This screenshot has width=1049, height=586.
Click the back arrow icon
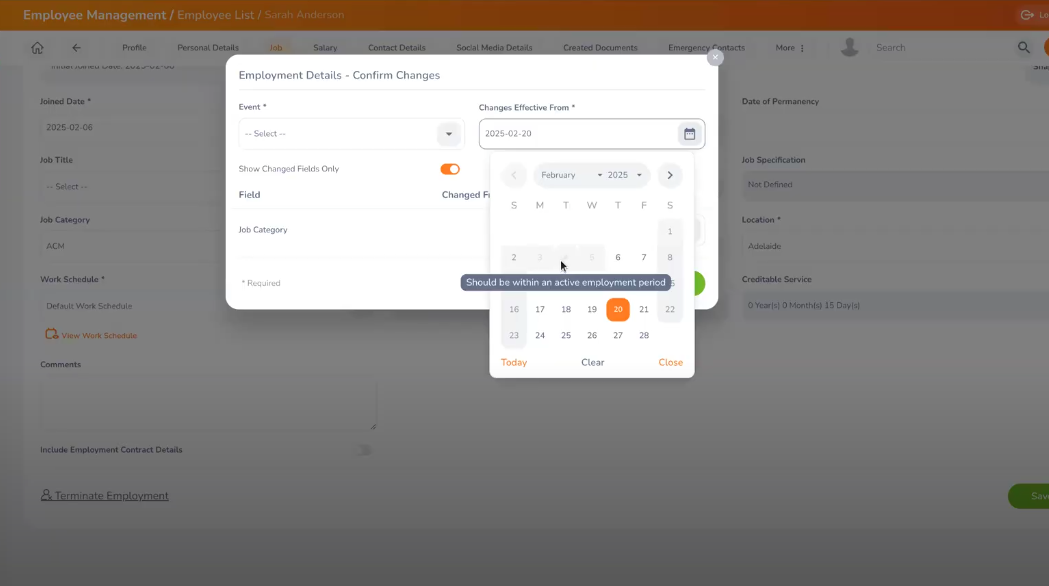[x=76, y=47]
